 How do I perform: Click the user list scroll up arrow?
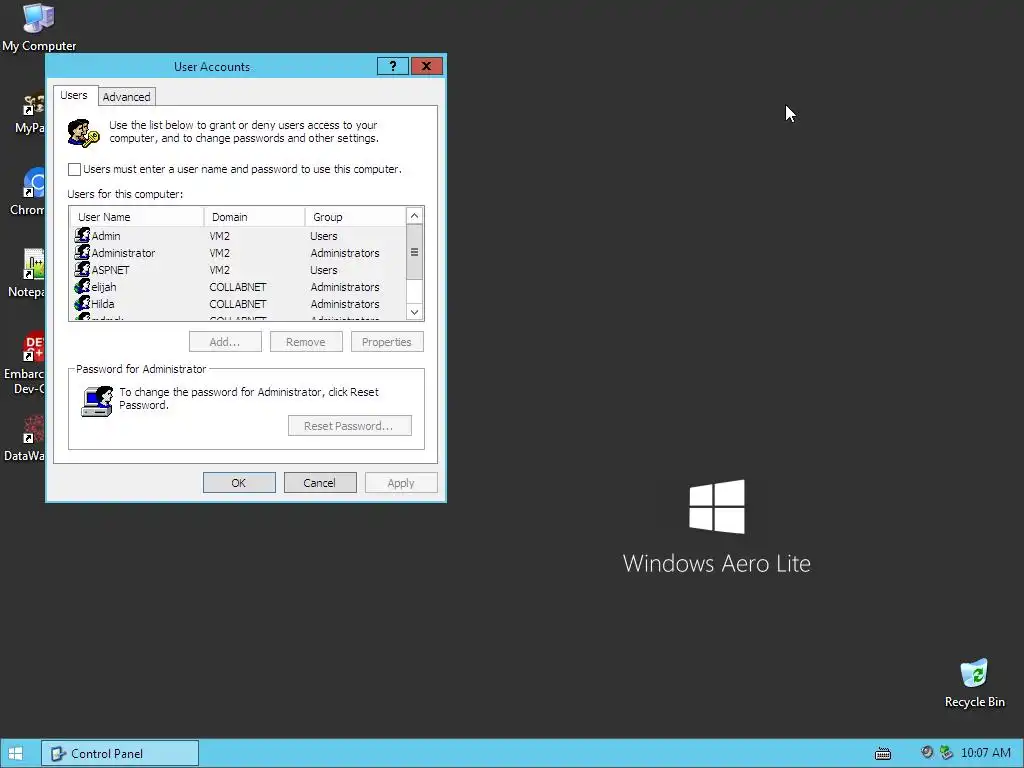(x=414, y=216)
